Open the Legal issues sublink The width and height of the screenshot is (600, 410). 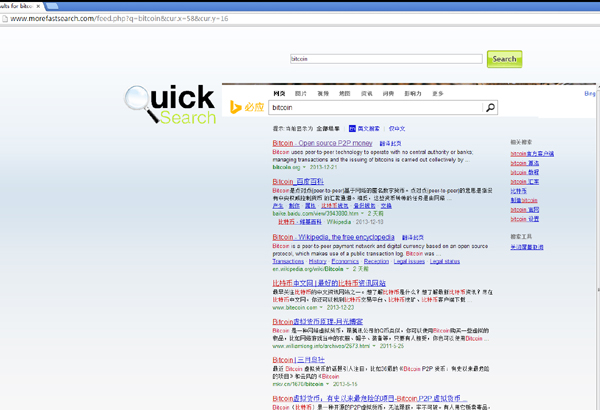click(409, 261)
